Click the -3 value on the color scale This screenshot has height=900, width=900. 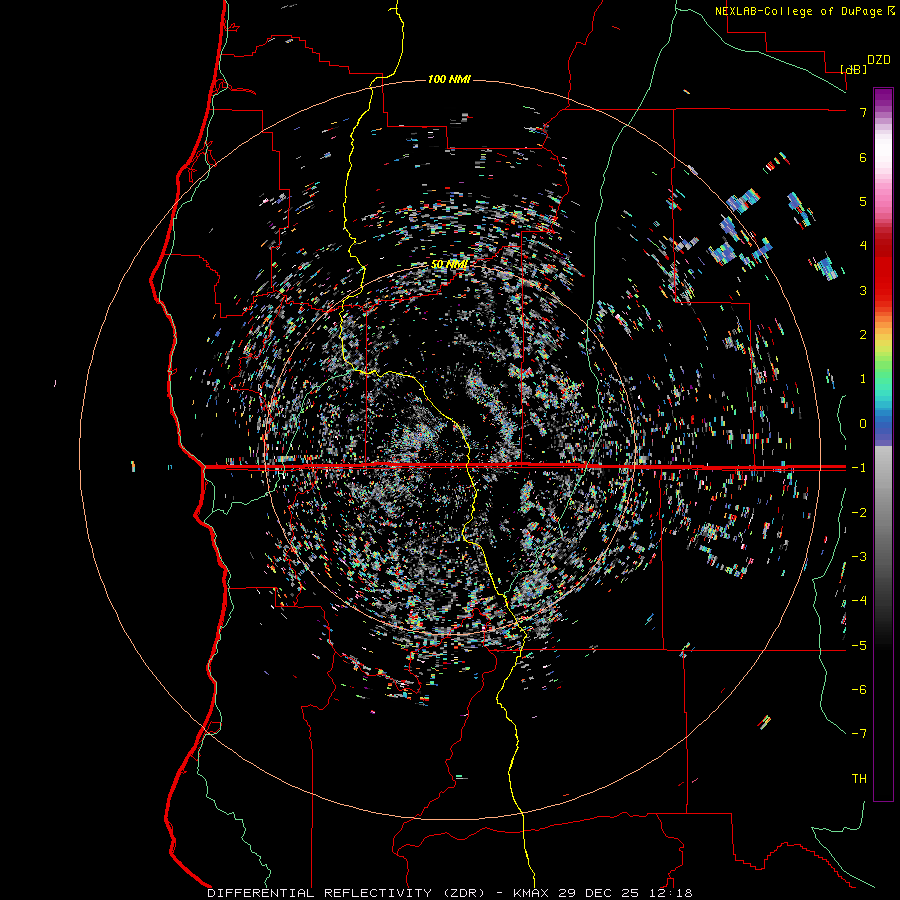[x=859, y=557]
